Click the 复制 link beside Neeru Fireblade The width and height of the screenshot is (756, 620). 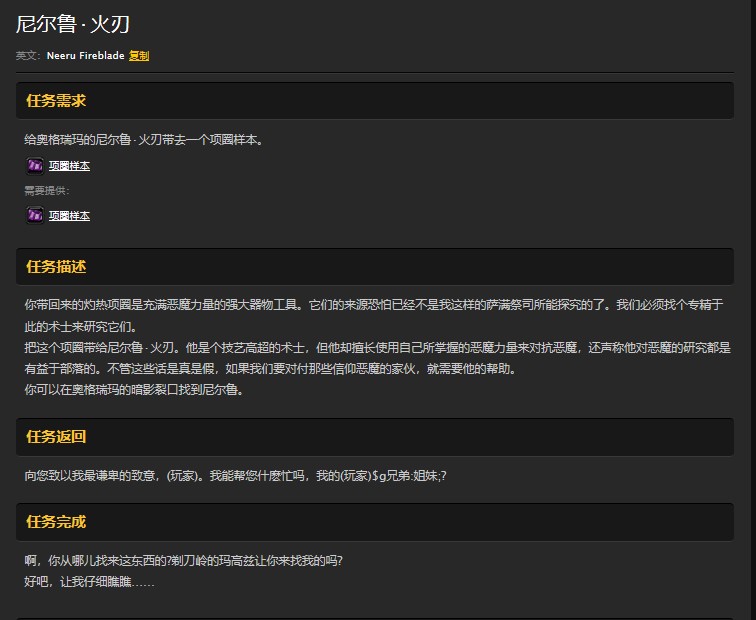[x=139, y=56]
